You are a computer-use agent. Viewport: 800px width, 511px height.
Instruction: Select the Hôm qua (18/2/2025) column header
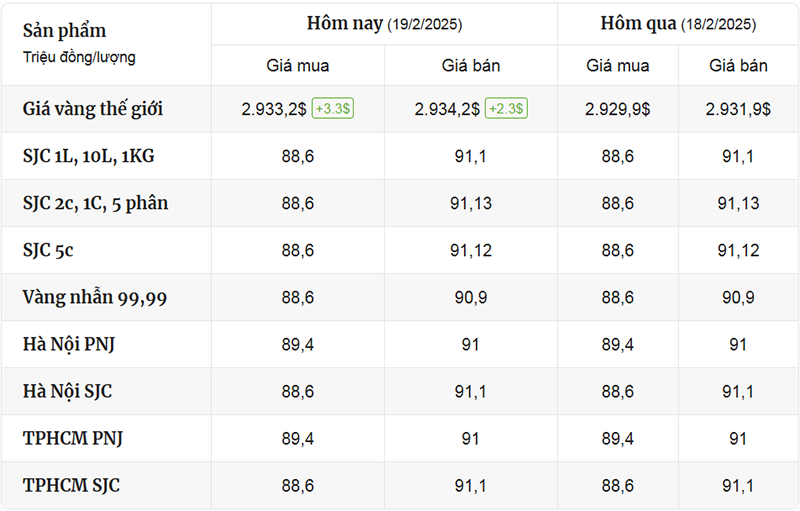pyautogui.click(x=678, y=24)
